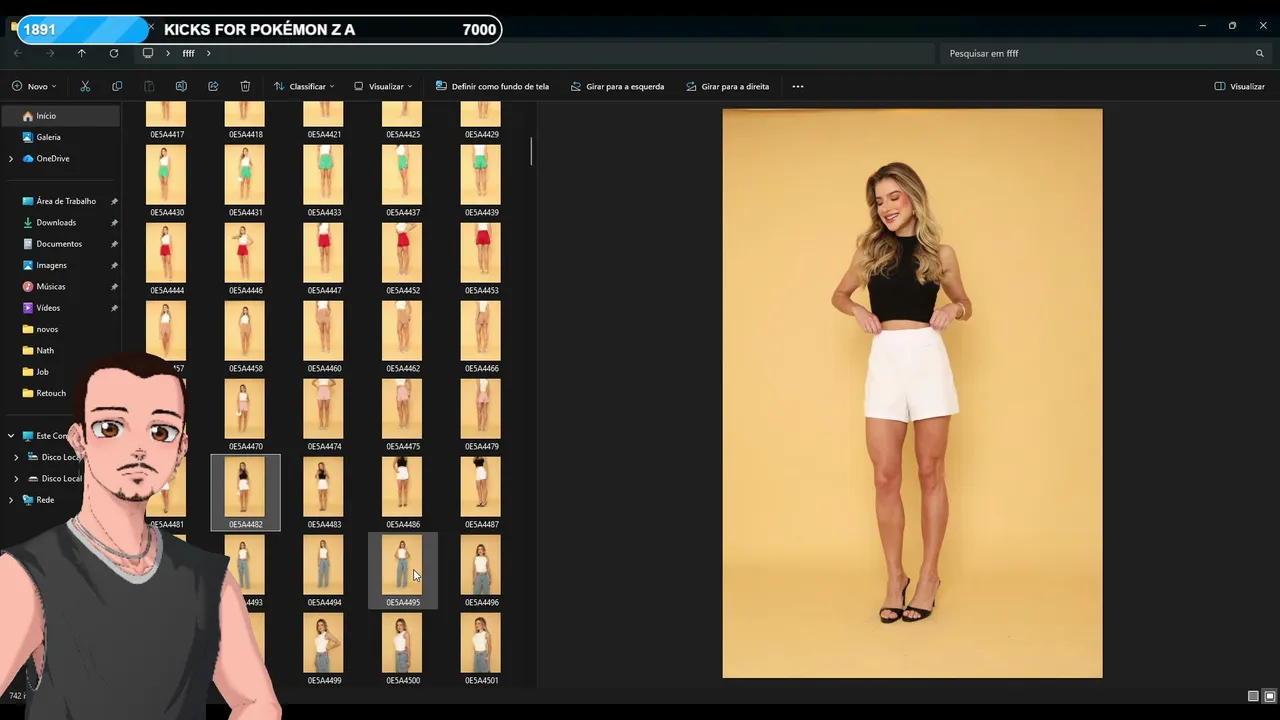Unpin Downloads using its pin icon
Viewport: 1280px width, 720px height.
click(114, 222)
